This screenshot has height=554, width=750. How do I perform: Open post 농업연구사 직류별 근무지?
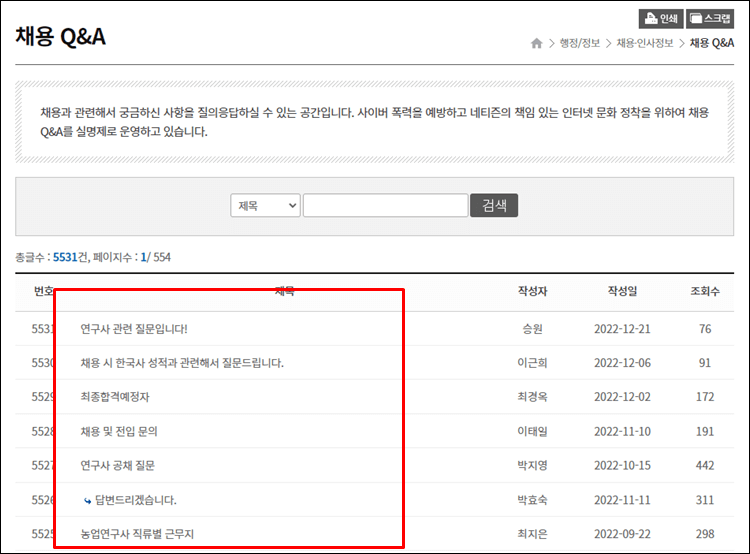(x=137, y=534)
